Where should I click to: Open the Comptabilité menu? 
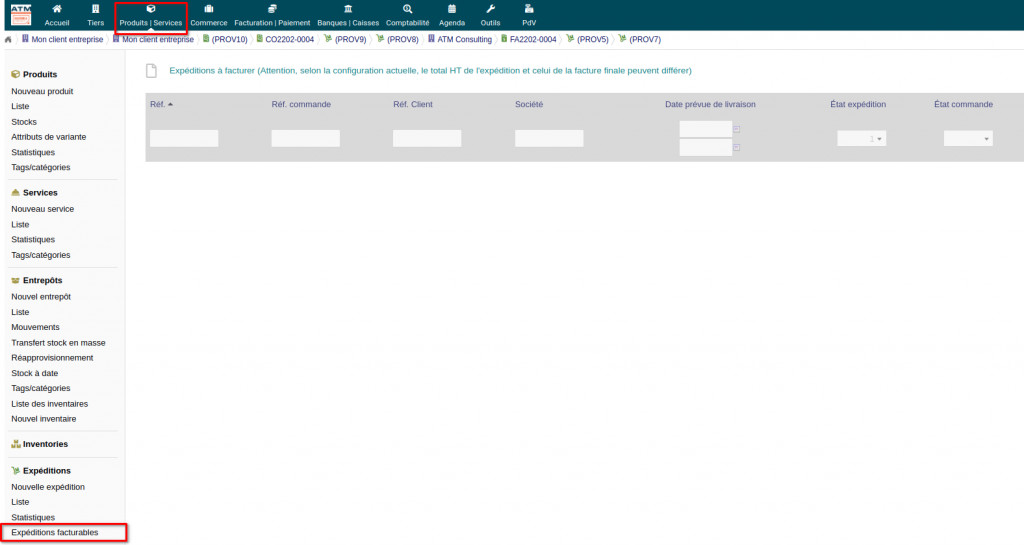[x=408, y=15]
